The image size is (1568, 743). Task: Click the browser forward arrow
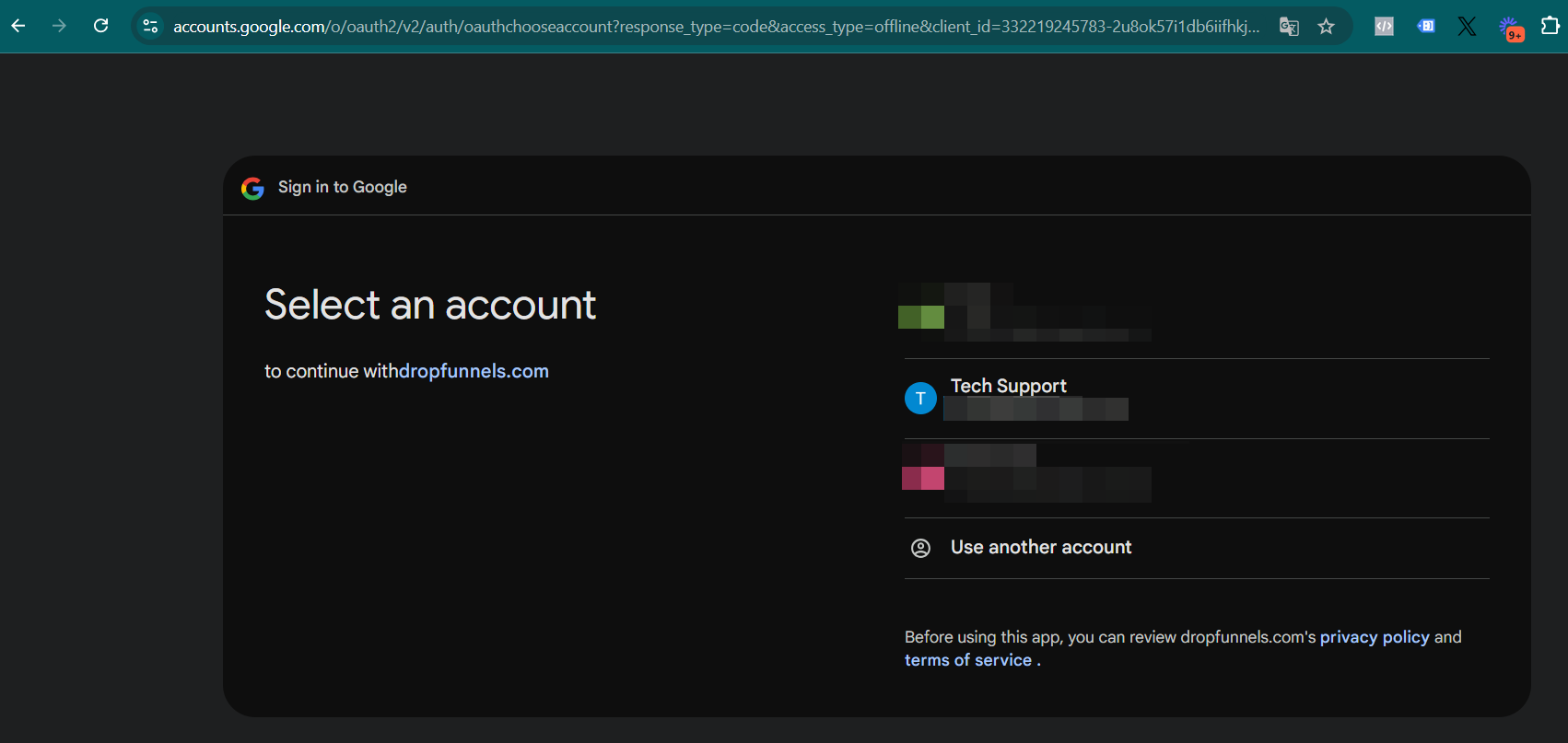click(x=60, y=26)
